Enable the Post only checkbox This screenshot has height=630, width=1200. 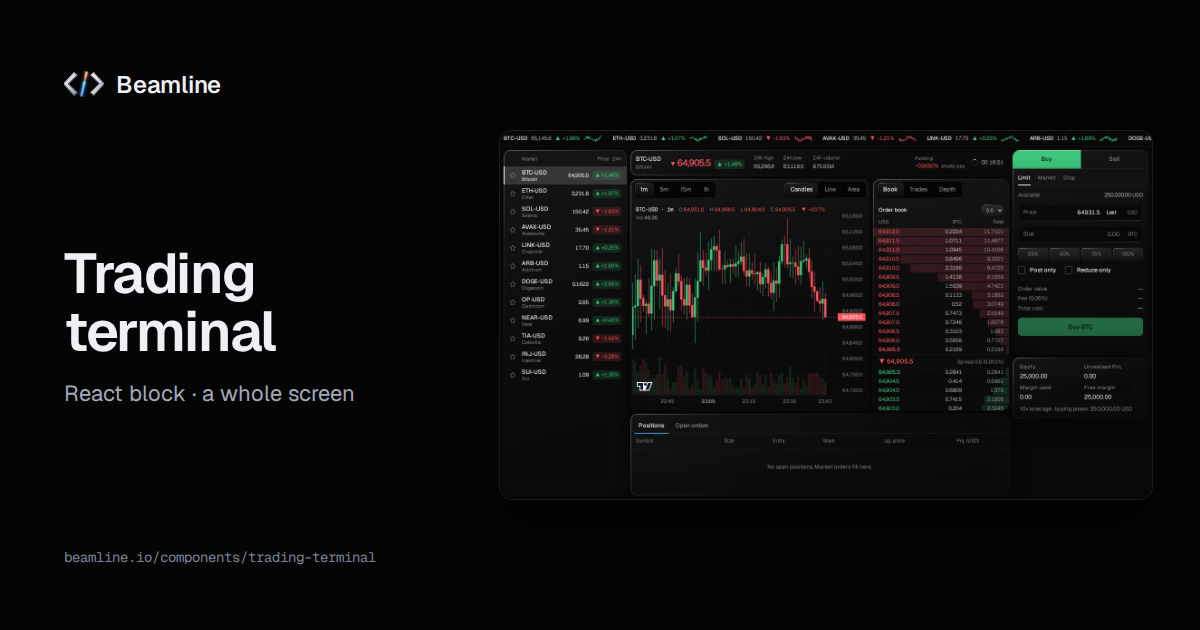click(x=1021, y=270)
